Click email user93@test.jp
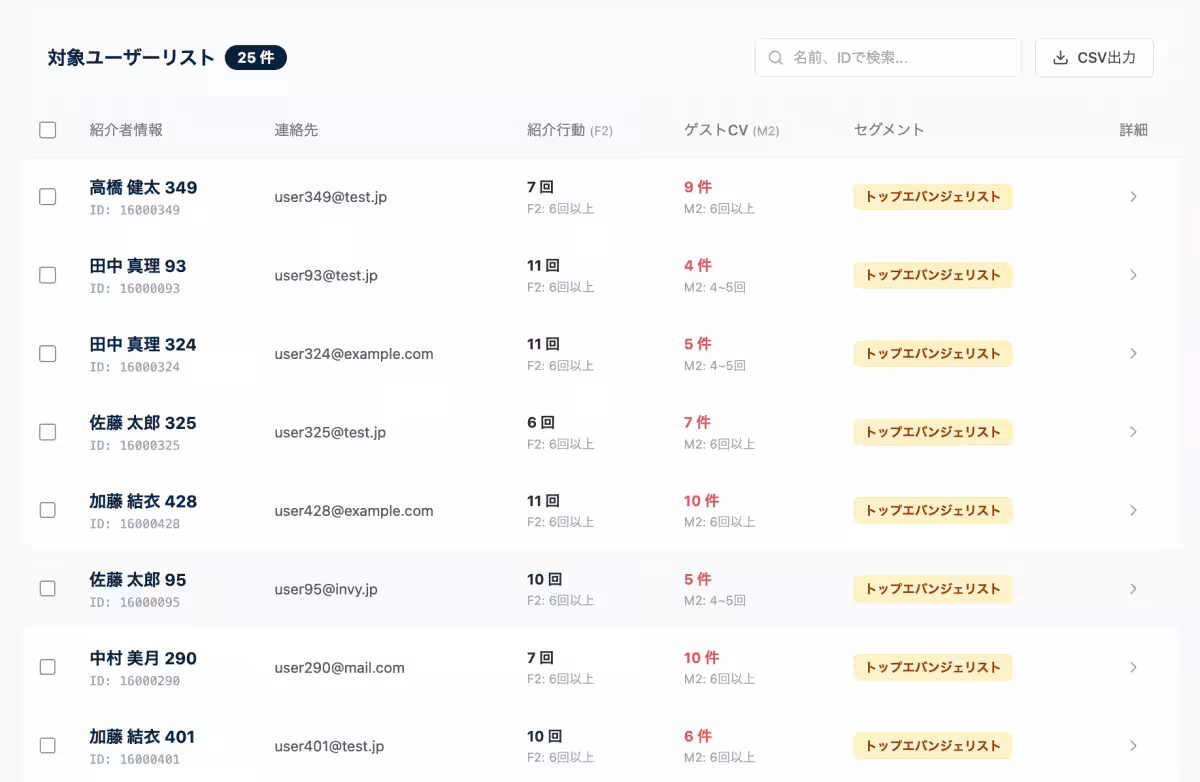 click(x=326, y=275)
